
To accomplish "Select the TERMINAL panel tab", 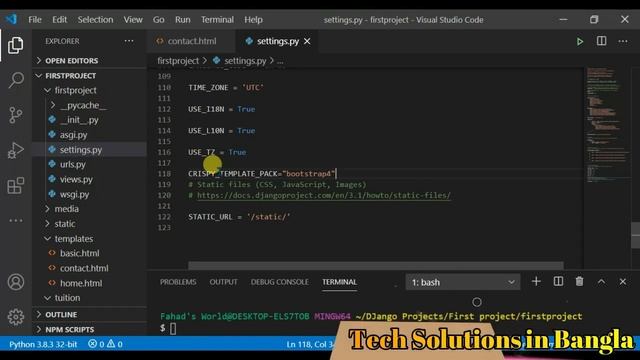I will (340, 282).
